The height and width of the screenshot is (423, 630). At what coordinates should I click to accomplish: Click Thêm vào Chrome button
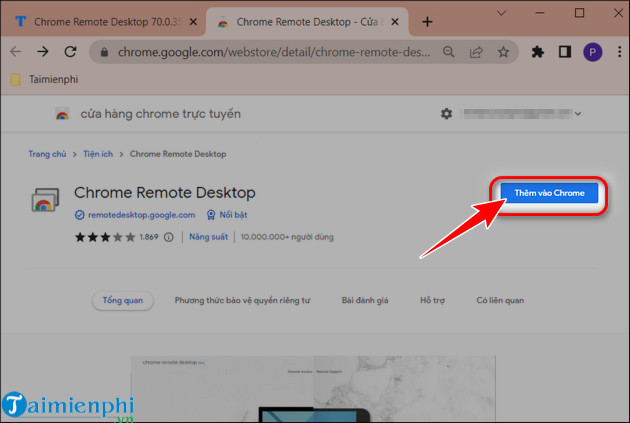coord(549,193)
